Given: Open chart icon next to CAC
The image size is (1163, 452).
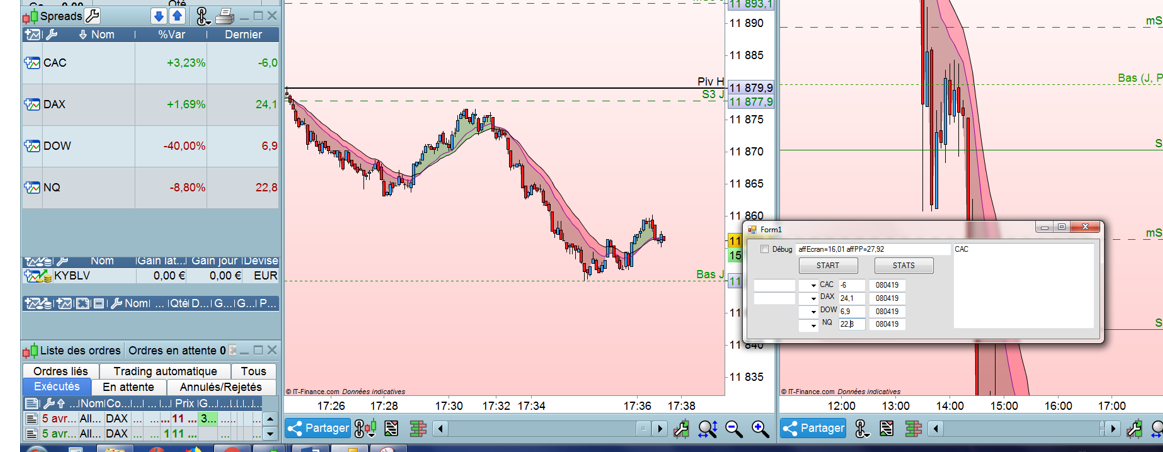Looking at the screenshot, I should pyautogui.click(x=33, y=63).
